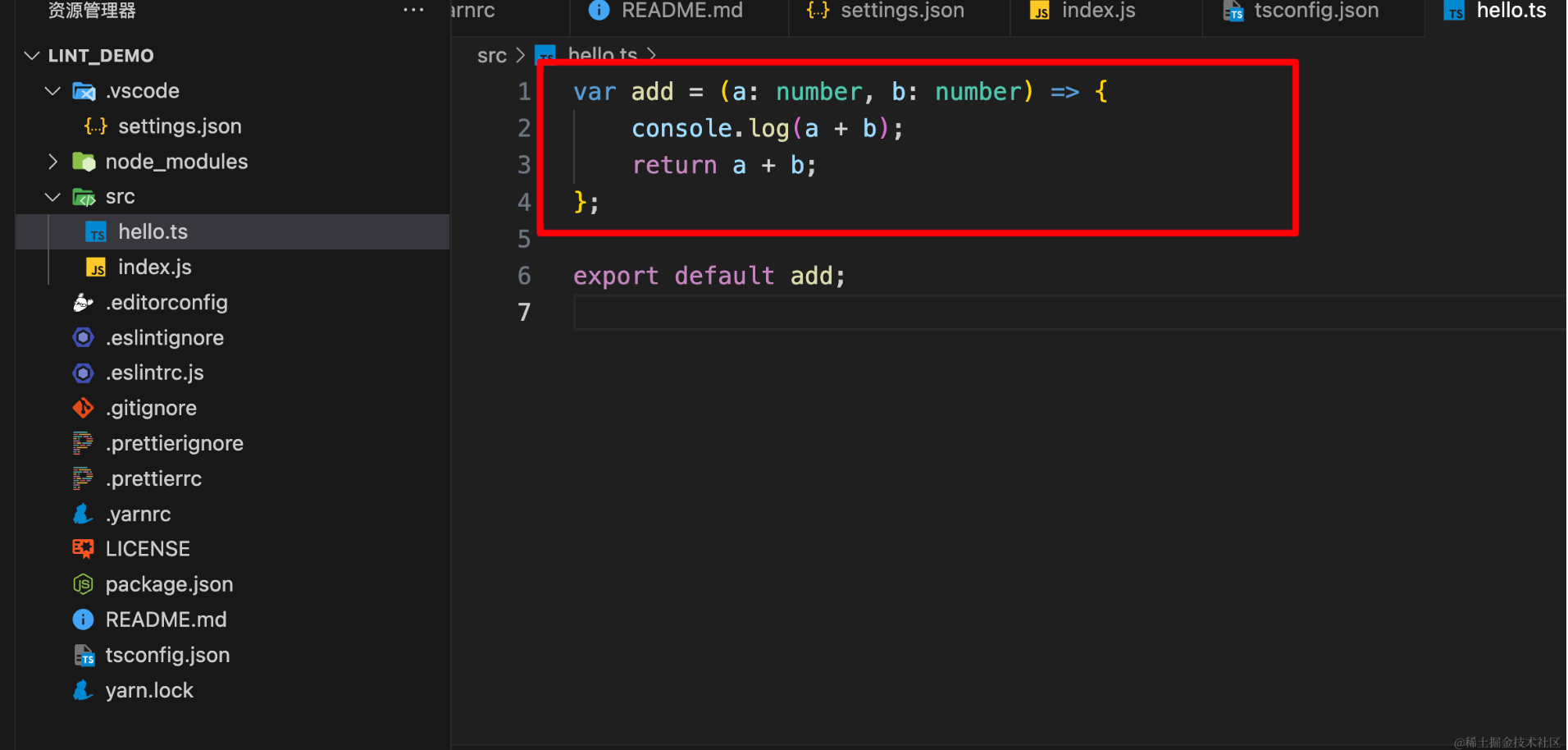Click the yarn icon beside yarn.lock
Image resolution: width=1568 pixels, height=750 pixels.
pyautogui.click(x=83, y=690)
